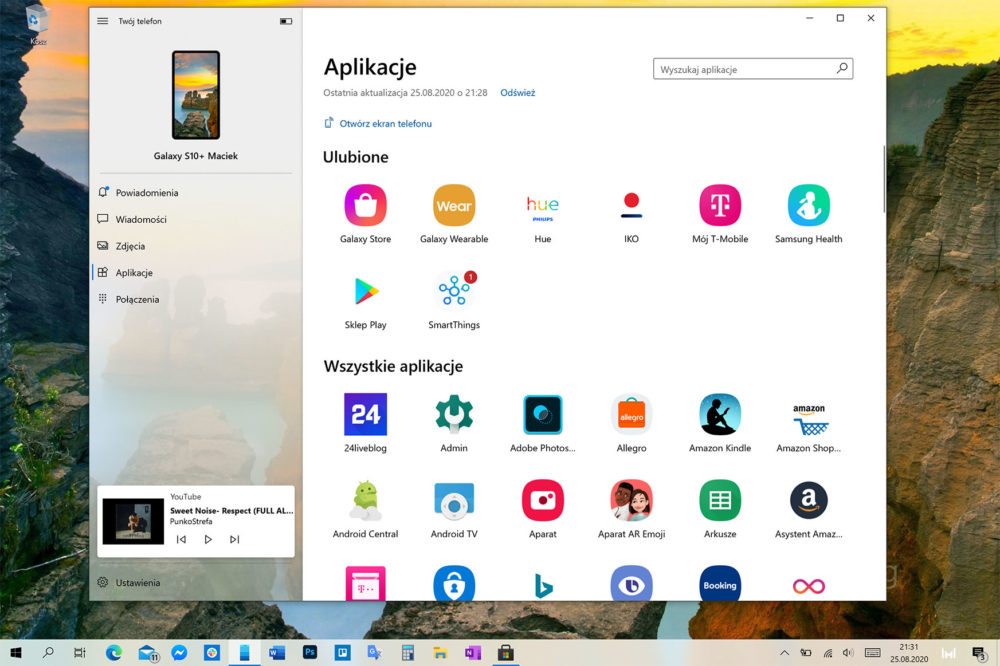
Task: Click the YouTube album thumbnail
Action: click(x=133, y=521)
